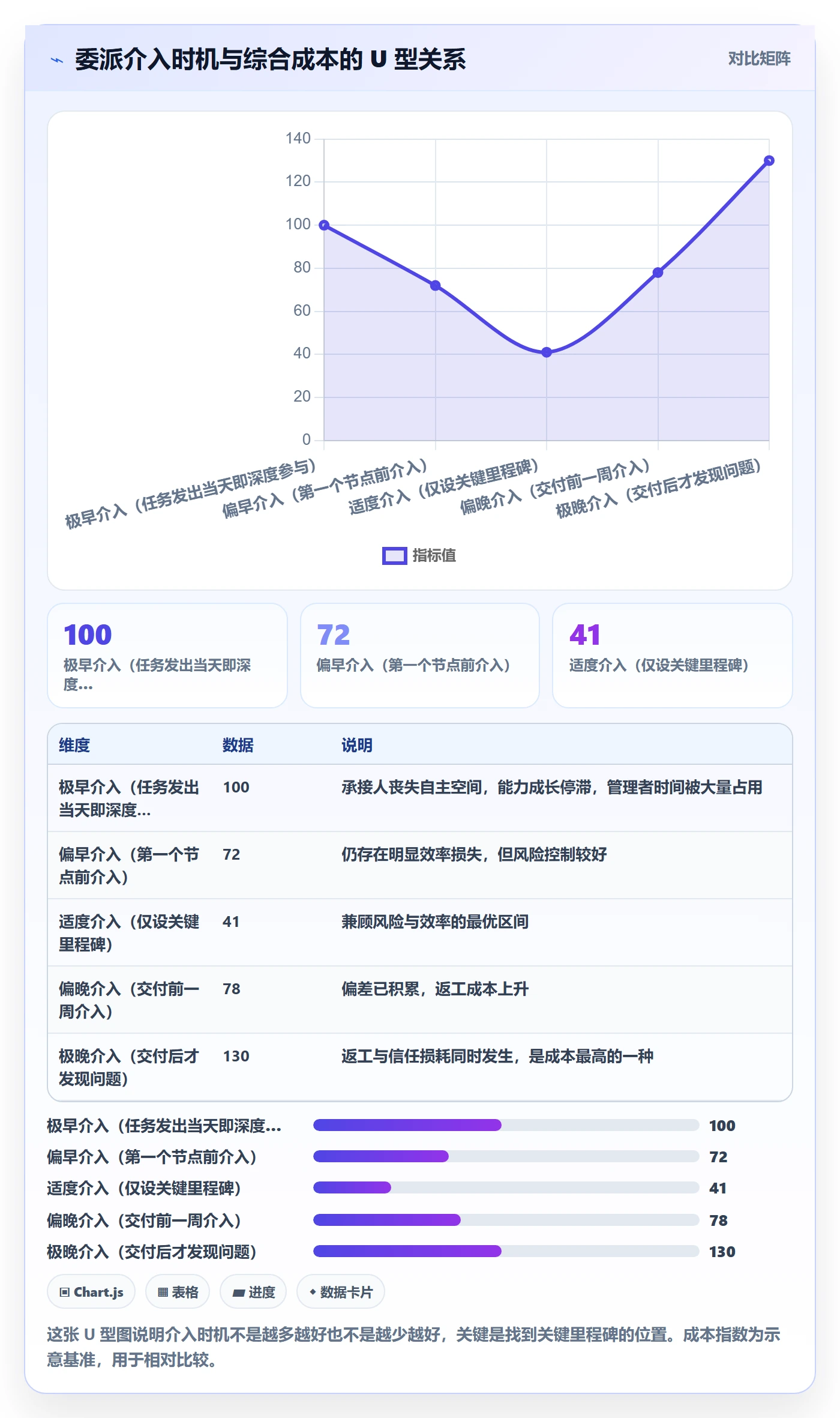Click the 说明 column header
This screenshot has height=1418, width=840.
click(x=357, y=745)
